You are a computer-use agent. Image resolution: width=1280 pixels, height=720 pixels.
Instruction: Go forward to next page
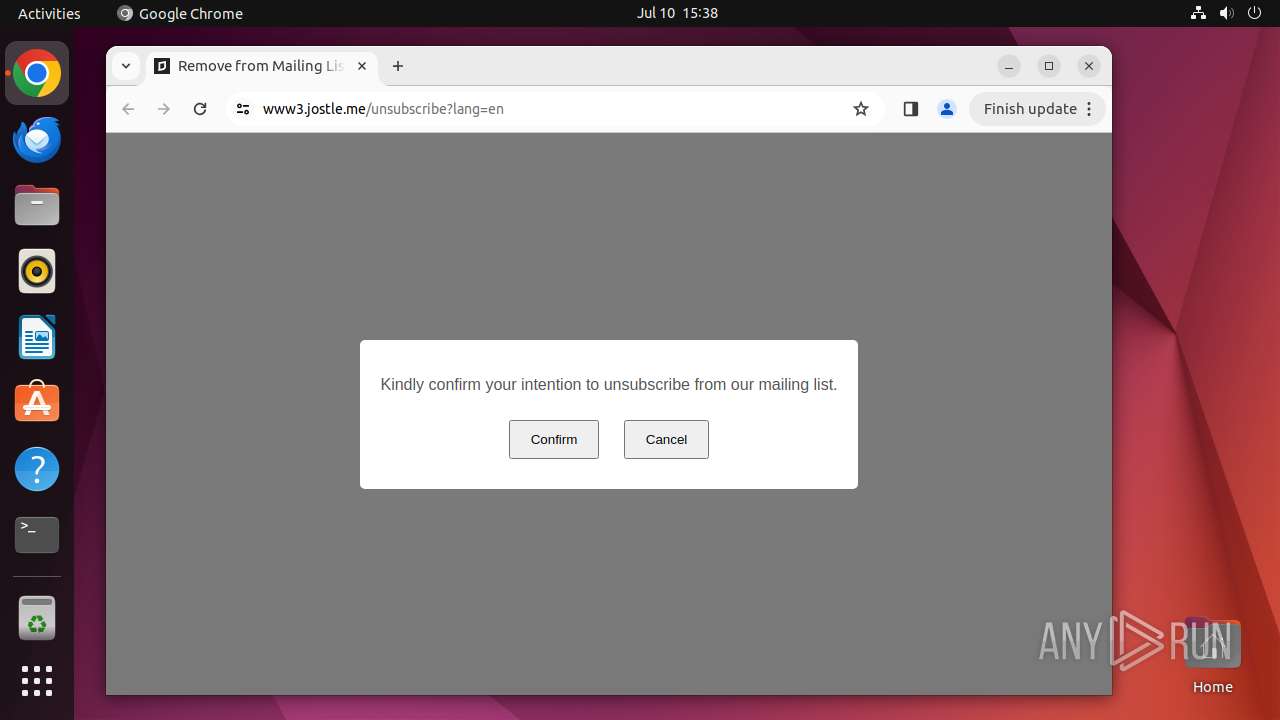pyautogui.click(x=164, y=109)
